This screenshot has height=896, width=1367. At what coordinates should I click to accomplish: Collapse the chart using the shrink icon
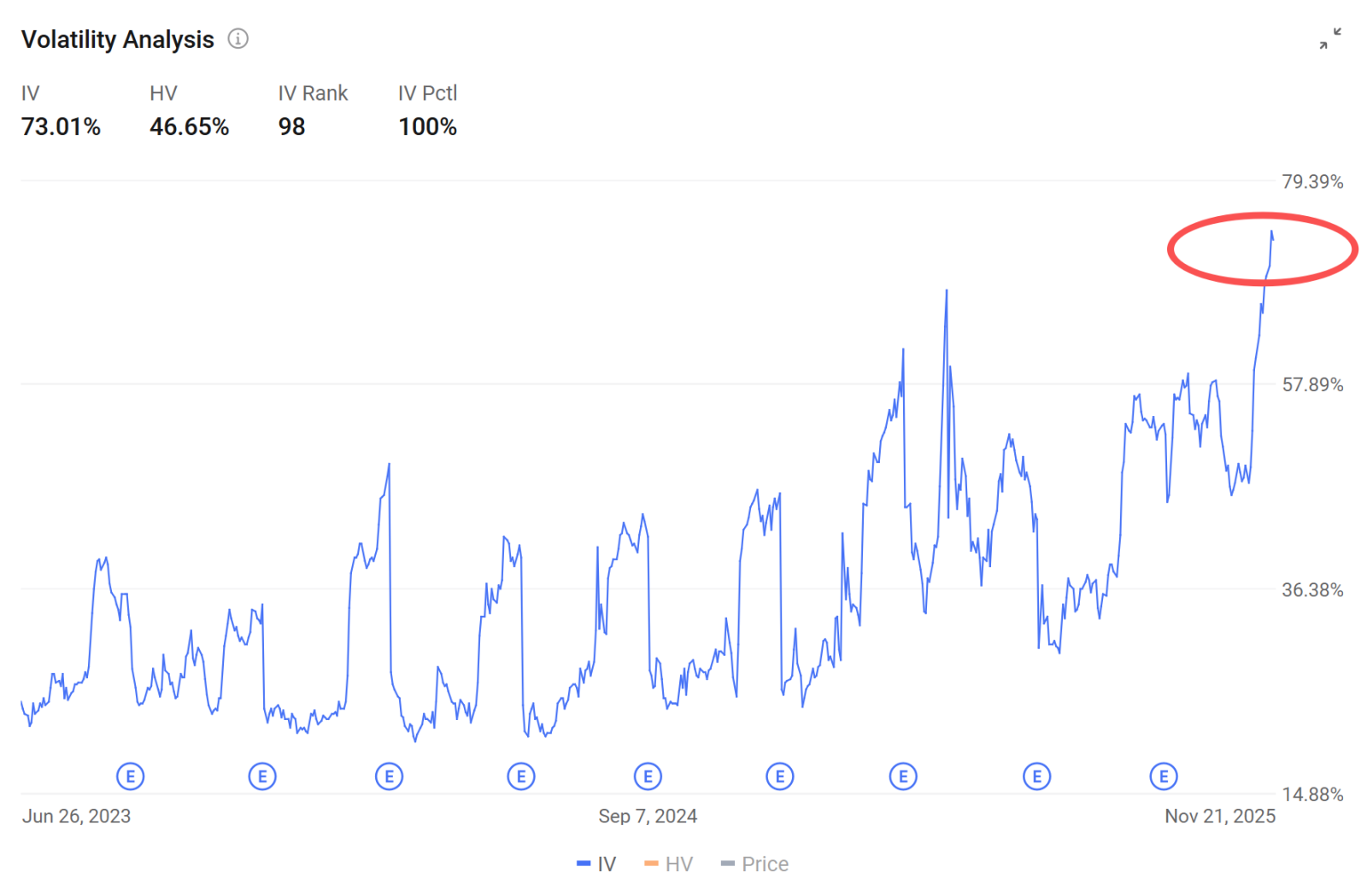[x=1330, y=38]
